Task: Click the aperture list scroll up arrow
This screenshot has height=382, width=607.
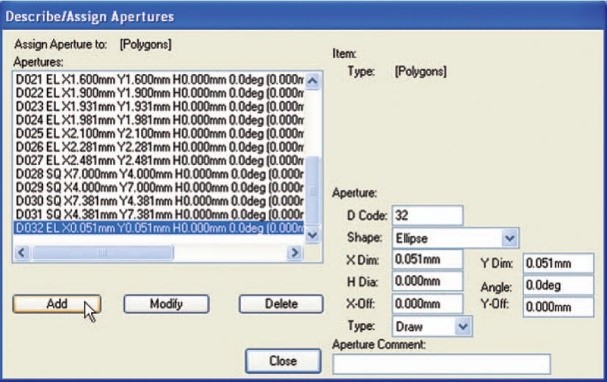Action: pyautogui.click(x=312, y=81)
